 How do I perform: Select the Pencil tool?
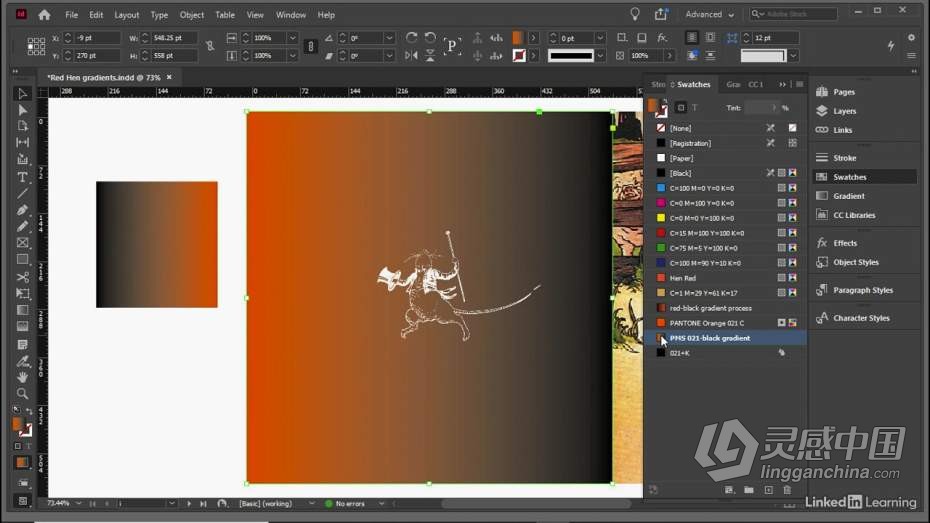point(22,226)
